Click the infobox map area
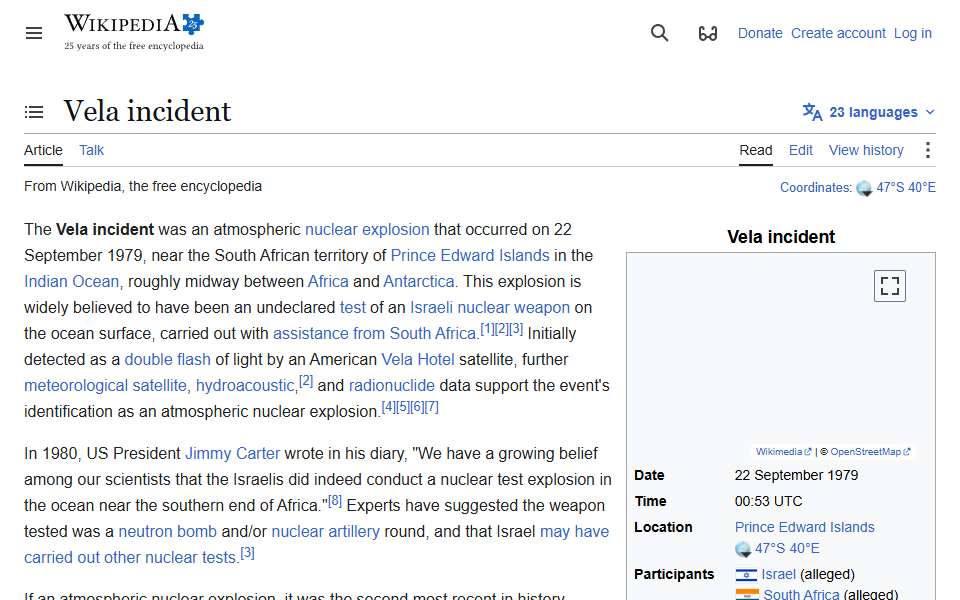The width and height of the screenshot is (960, 600). 781,358
